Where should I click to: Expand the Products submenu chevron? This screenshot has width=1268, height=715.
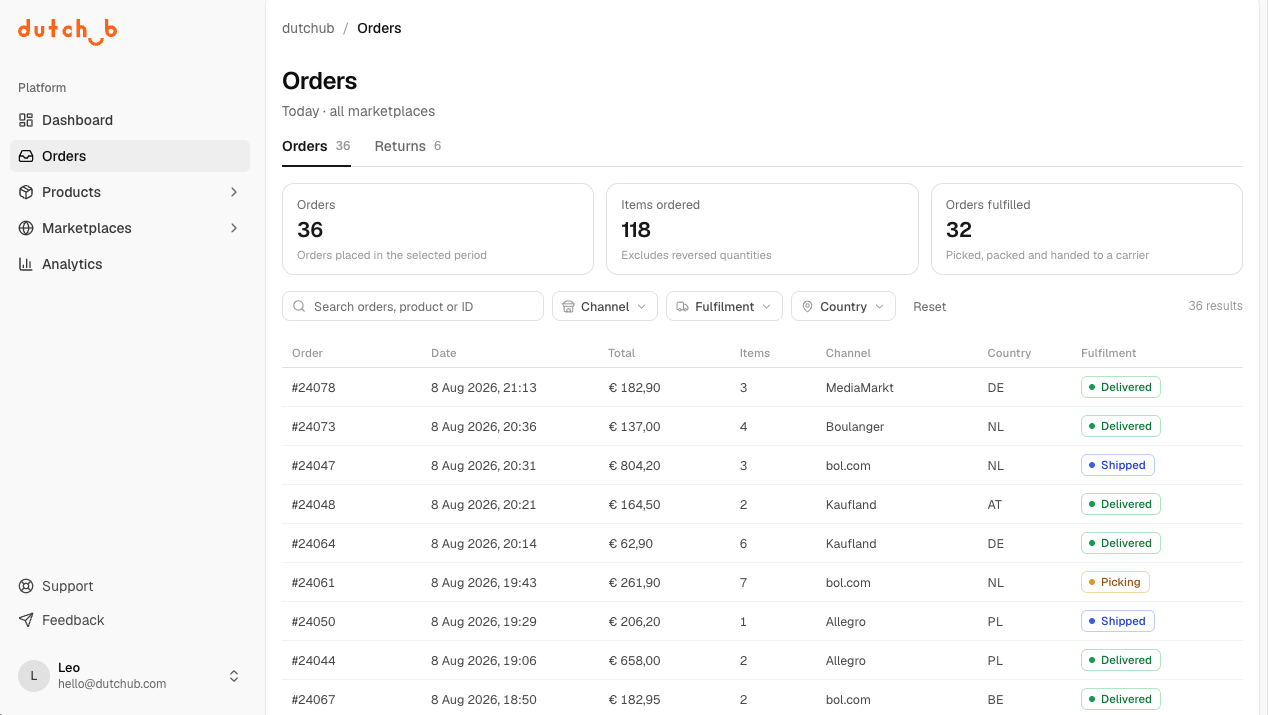point(234,192)
